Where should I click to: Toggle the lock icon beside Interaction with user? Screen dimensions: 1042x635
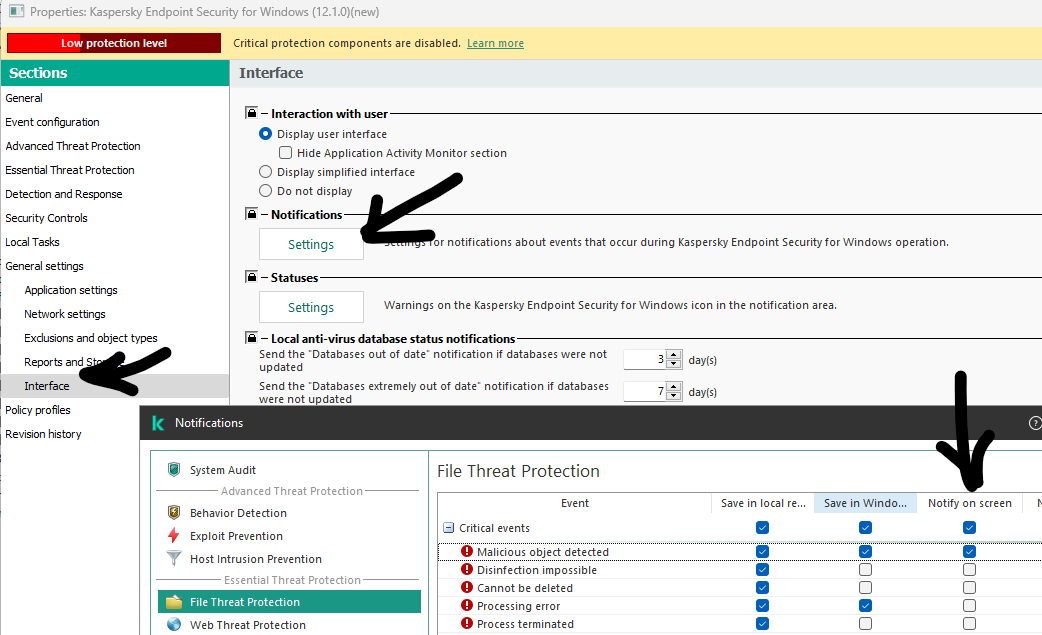(252, 114)
